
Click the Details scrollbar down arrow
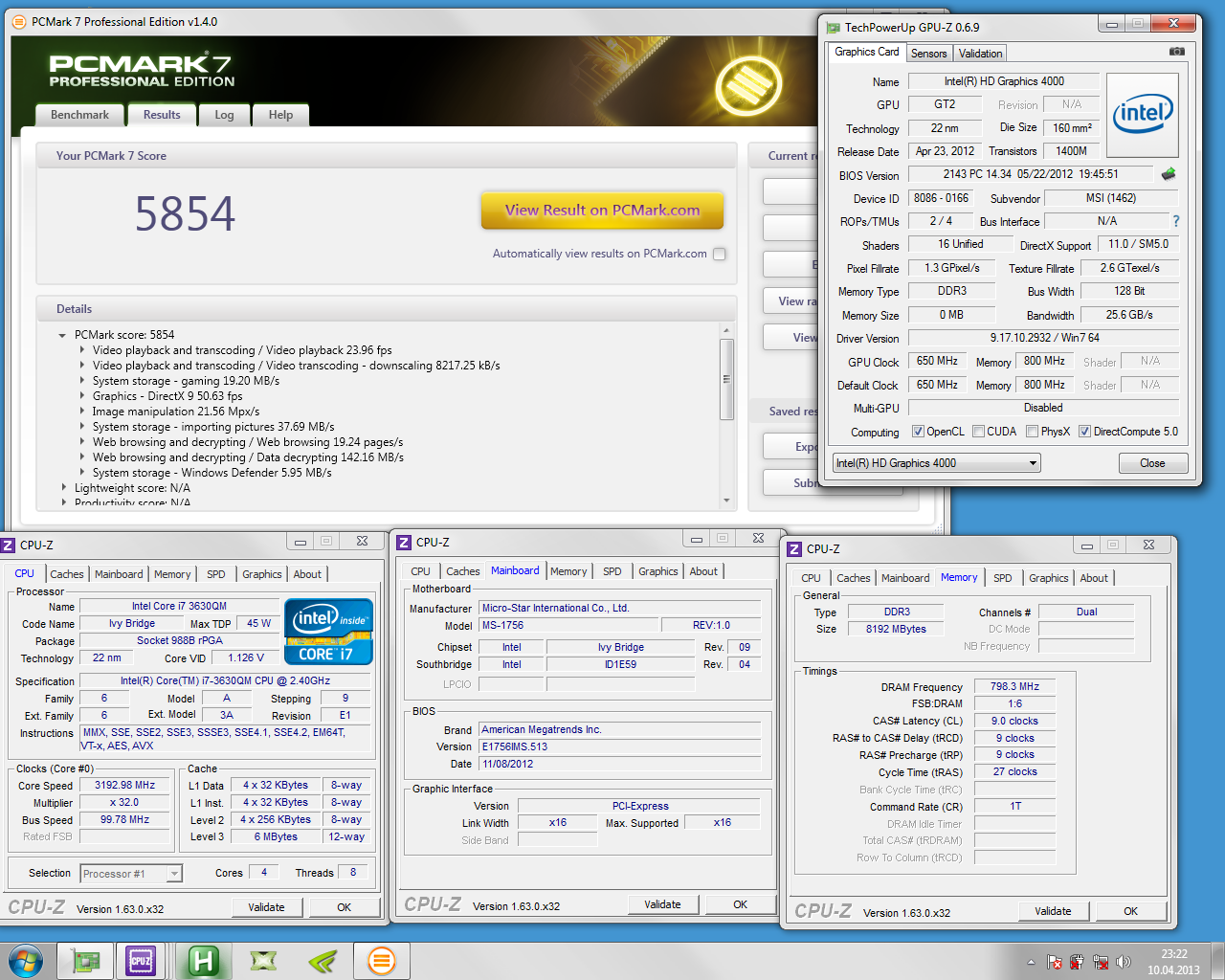[x=726, y=501]
